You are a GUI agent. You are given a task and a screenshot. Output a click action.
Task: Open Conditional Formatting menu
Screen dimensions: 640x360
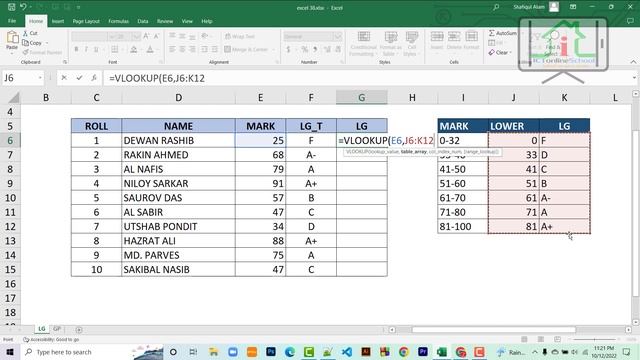pos(363,44)
